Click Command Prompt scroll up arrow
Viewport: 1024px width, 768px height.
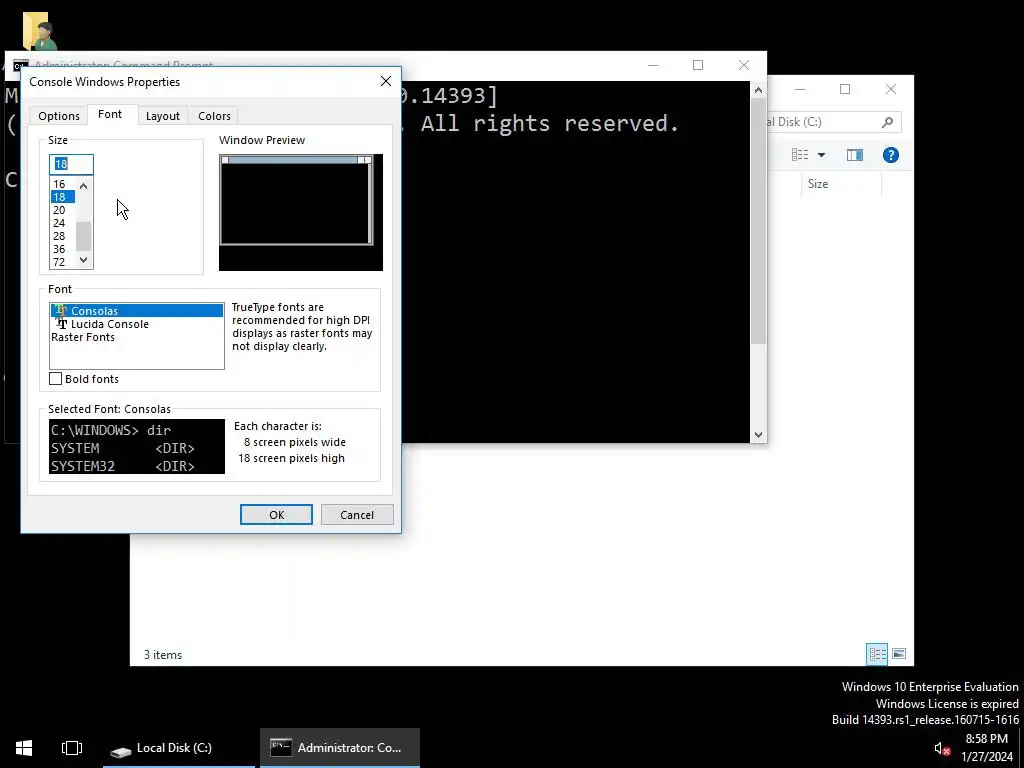click(758, 89)
